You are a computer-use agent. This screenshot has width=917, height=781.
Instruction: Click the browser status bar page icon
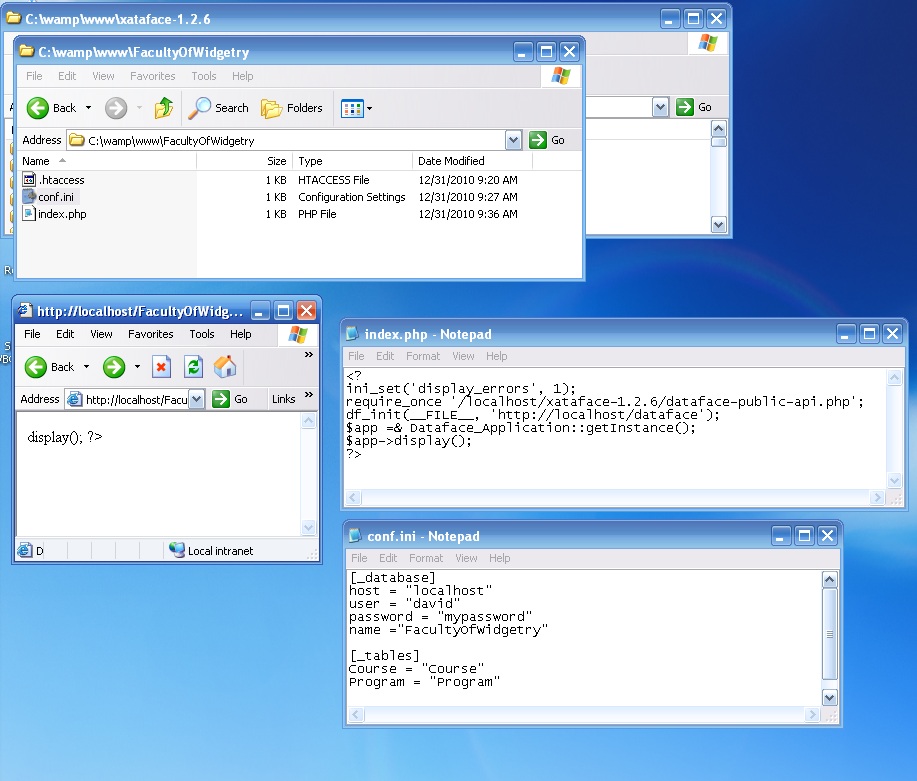point(25,550)
